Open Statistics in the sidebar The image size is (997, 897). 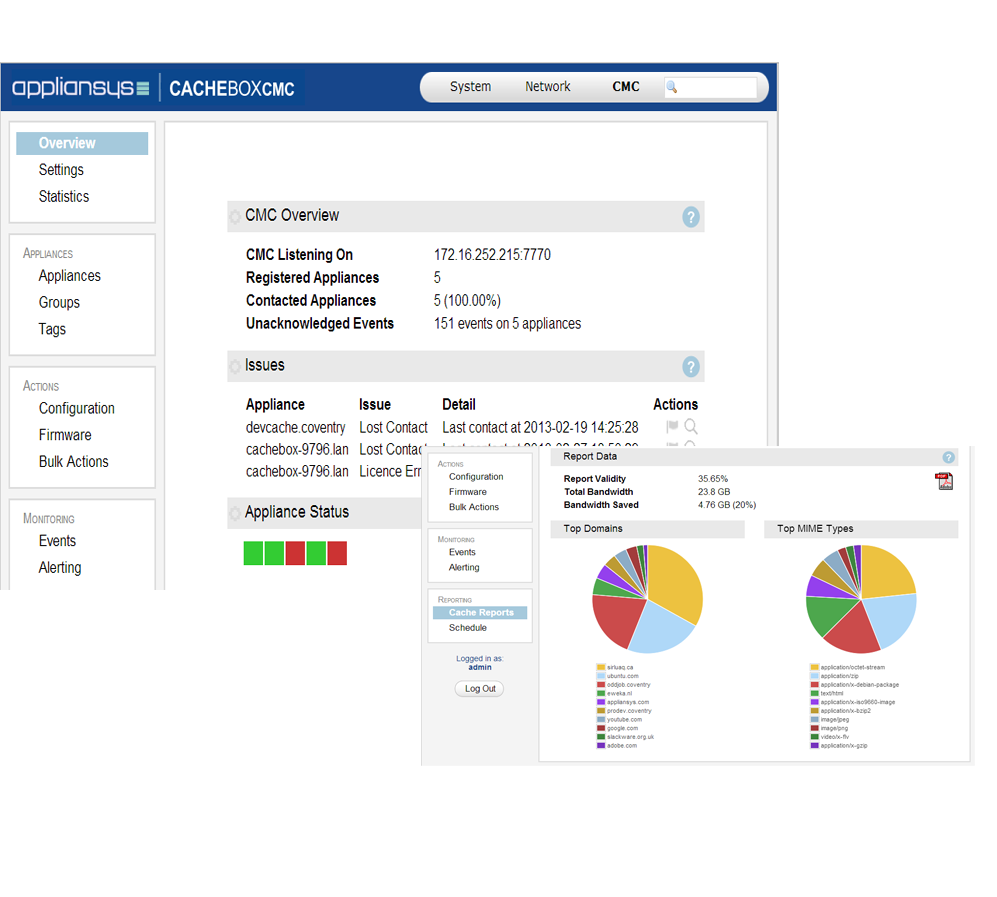click(64, 196)
